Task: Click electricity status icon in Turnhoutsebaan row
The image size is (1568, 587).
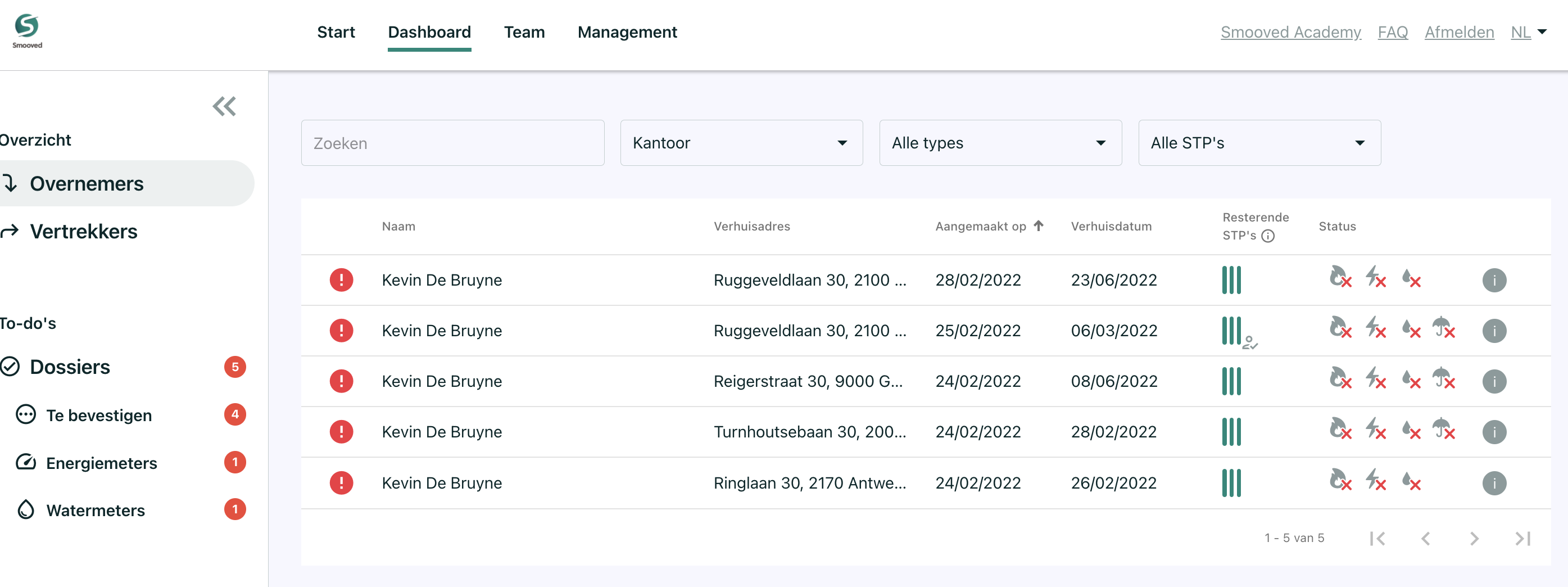Action: coord(1375,428)
